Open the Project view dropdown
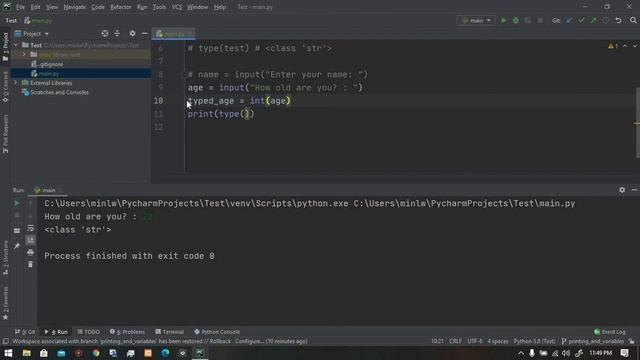The height and width of the screenshot is (360, 640). point(31,33)
